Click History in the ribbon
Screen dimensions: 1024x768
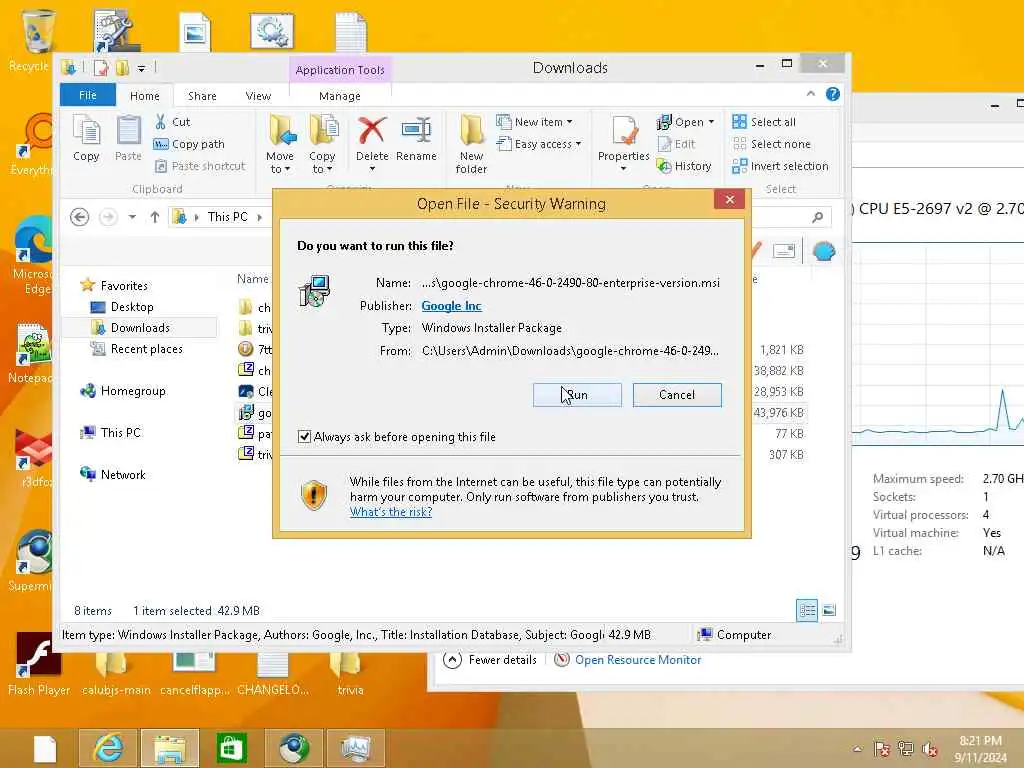[x=684, y=166]
